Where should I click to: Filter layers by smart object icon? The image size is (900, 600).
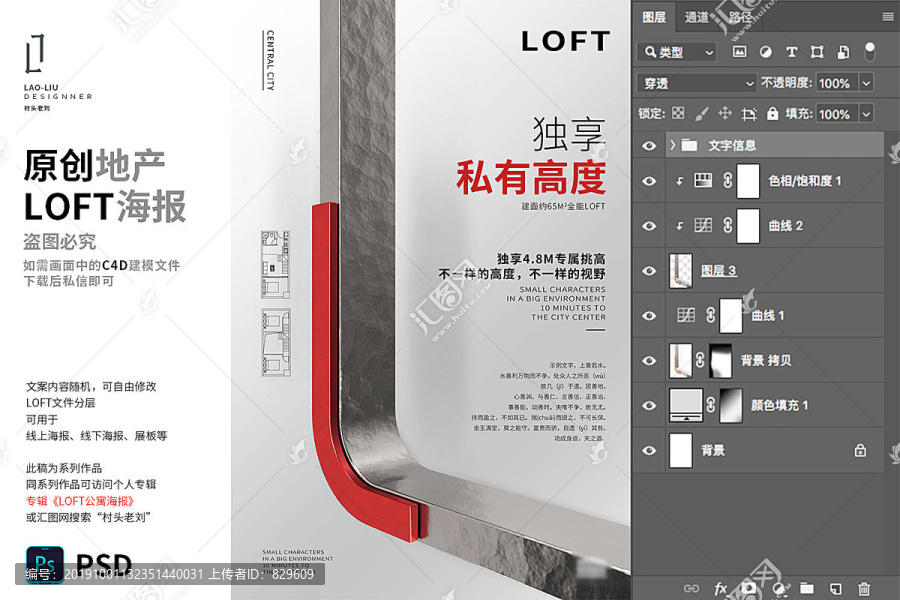coord(843,52)
